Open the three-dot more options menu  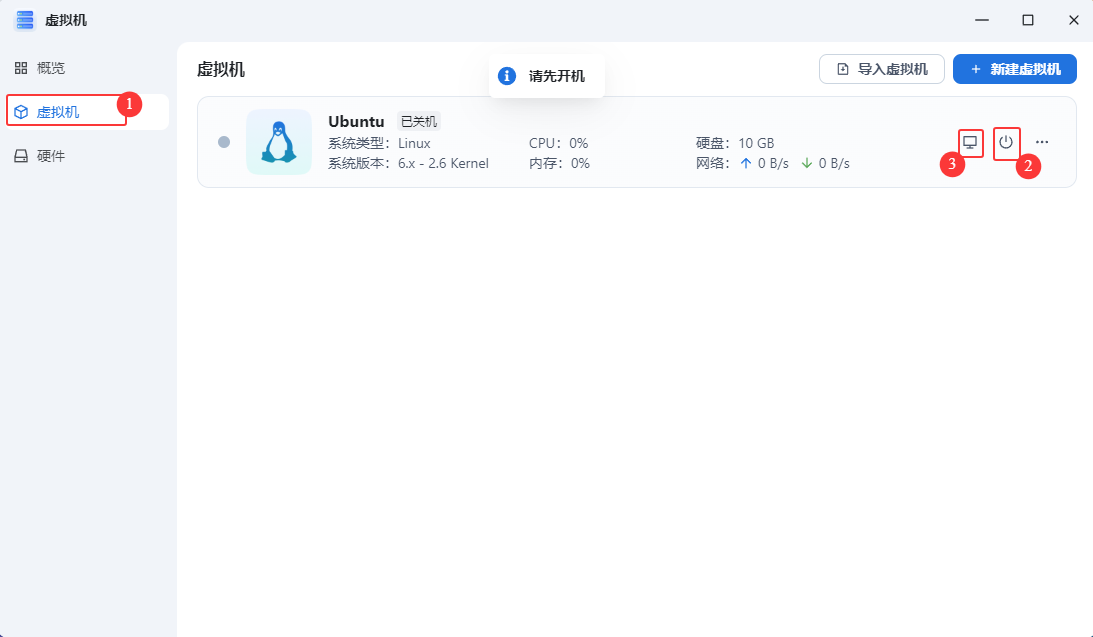1042,142
